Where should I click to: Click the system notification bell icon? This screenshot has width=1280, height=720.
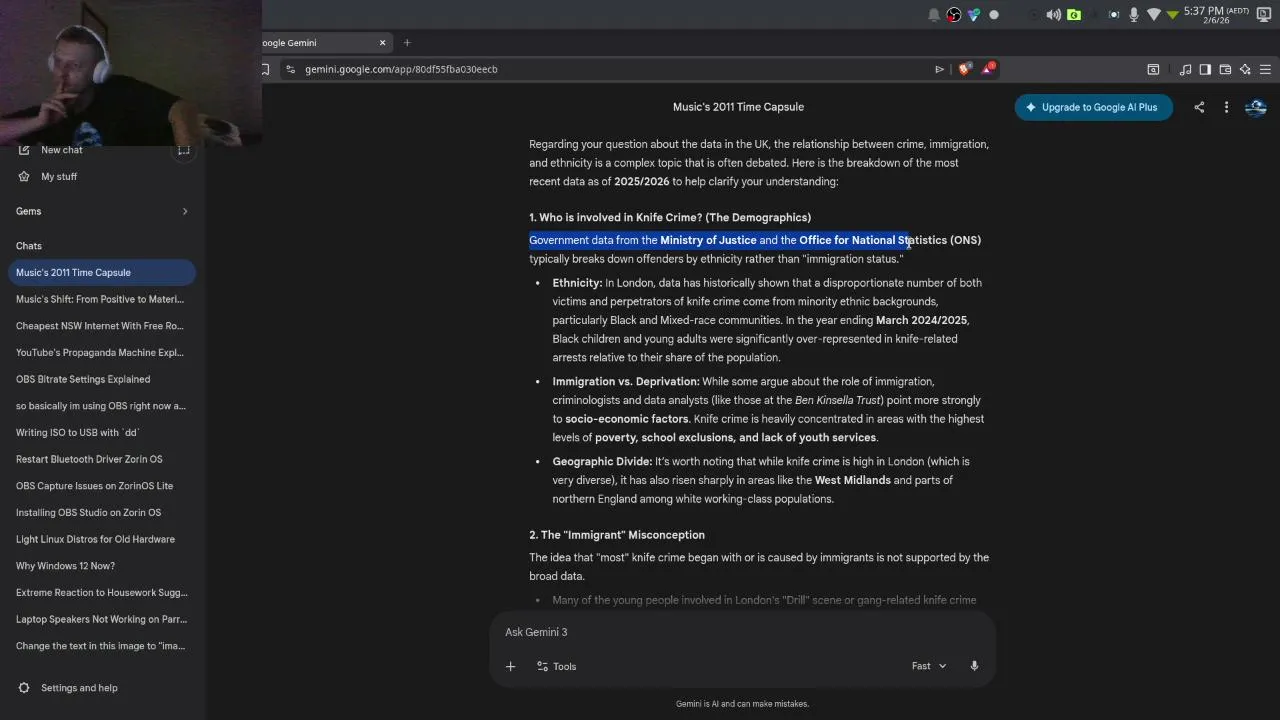tap(934, 14)
